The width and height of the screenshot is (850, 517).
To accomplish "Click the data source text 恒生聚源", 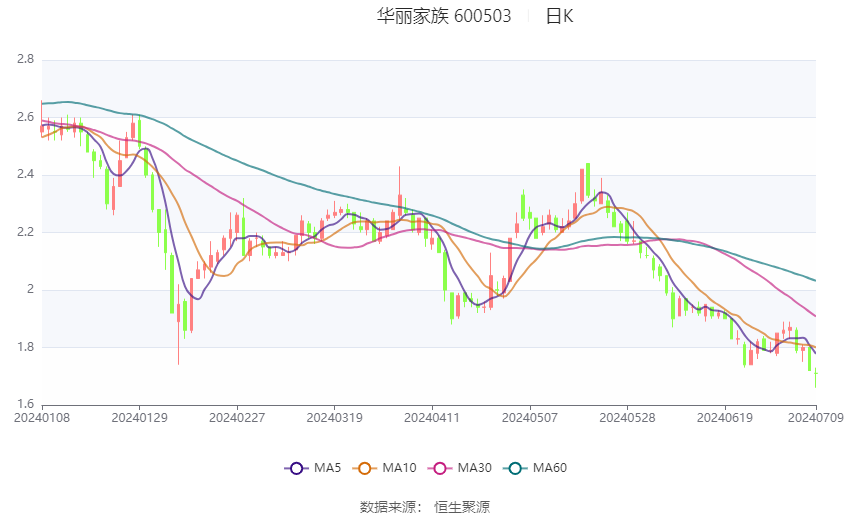I will (462, 507).
